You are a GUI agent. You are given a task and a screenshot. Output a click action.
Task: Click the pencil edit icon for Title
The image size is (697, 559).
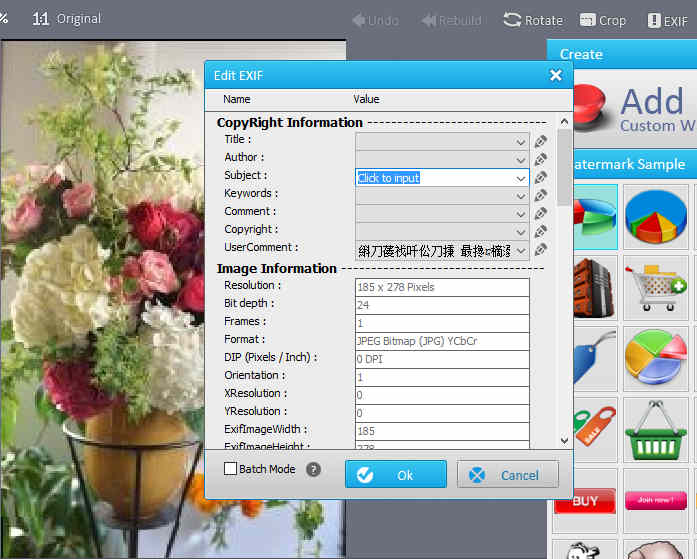pos(541,142)
